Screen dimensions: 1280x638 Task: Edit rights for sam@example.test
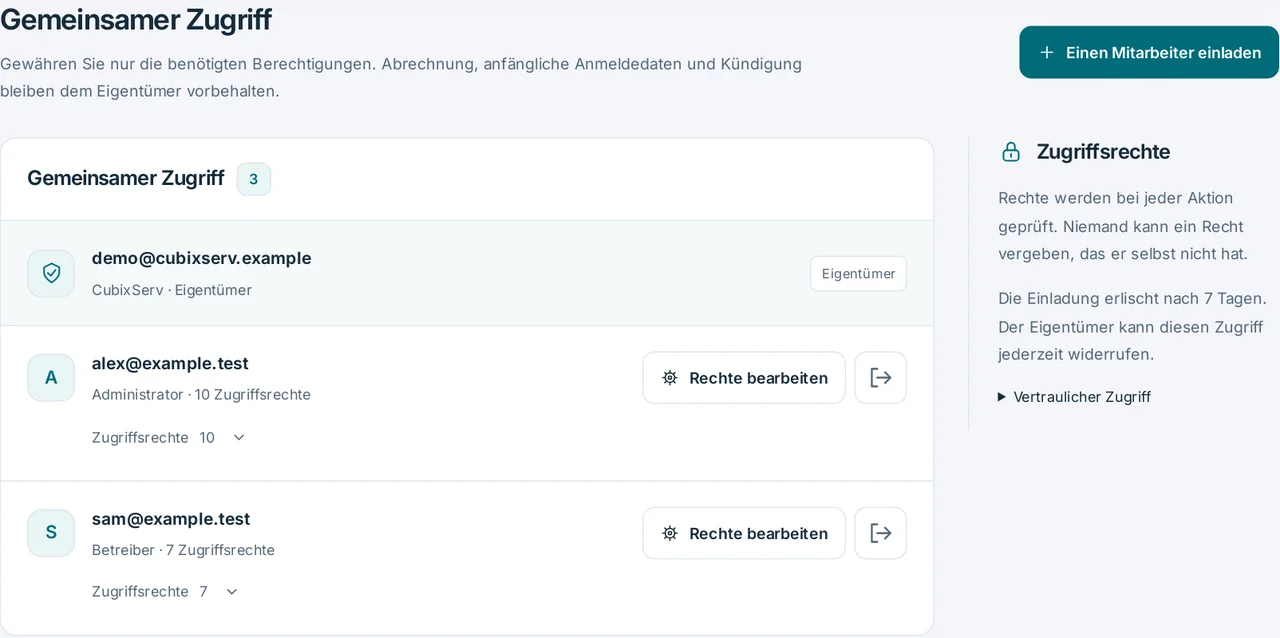pos(744,533)
